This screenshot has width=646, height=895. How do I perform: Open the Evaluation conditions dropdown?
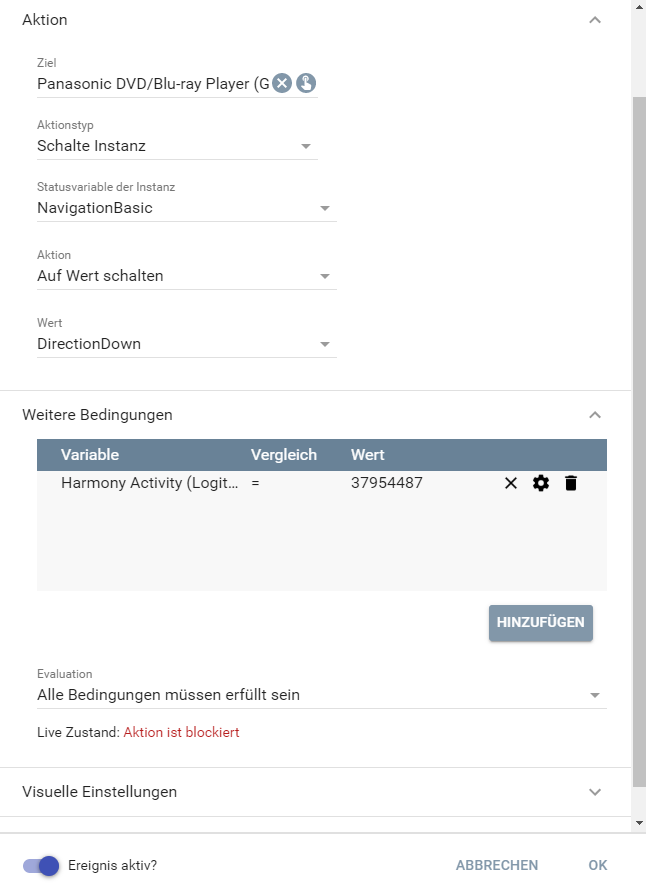tap(321, 694)
